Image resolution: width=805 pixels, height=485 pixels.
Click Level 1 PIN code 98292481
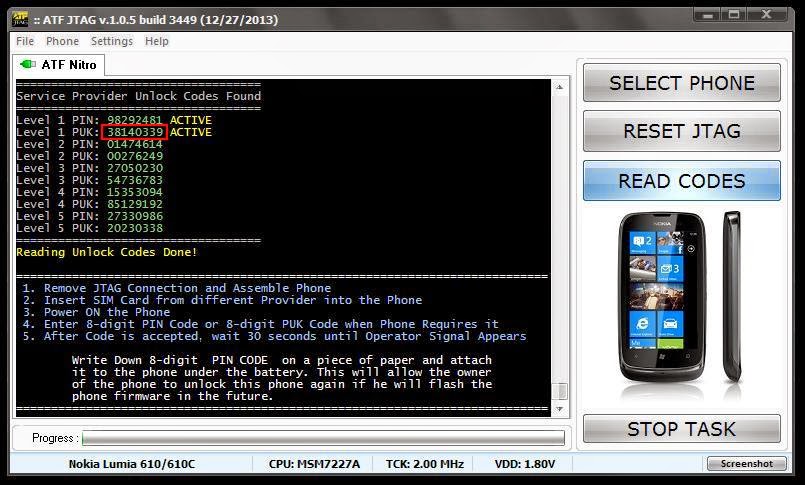pos(135,120)
